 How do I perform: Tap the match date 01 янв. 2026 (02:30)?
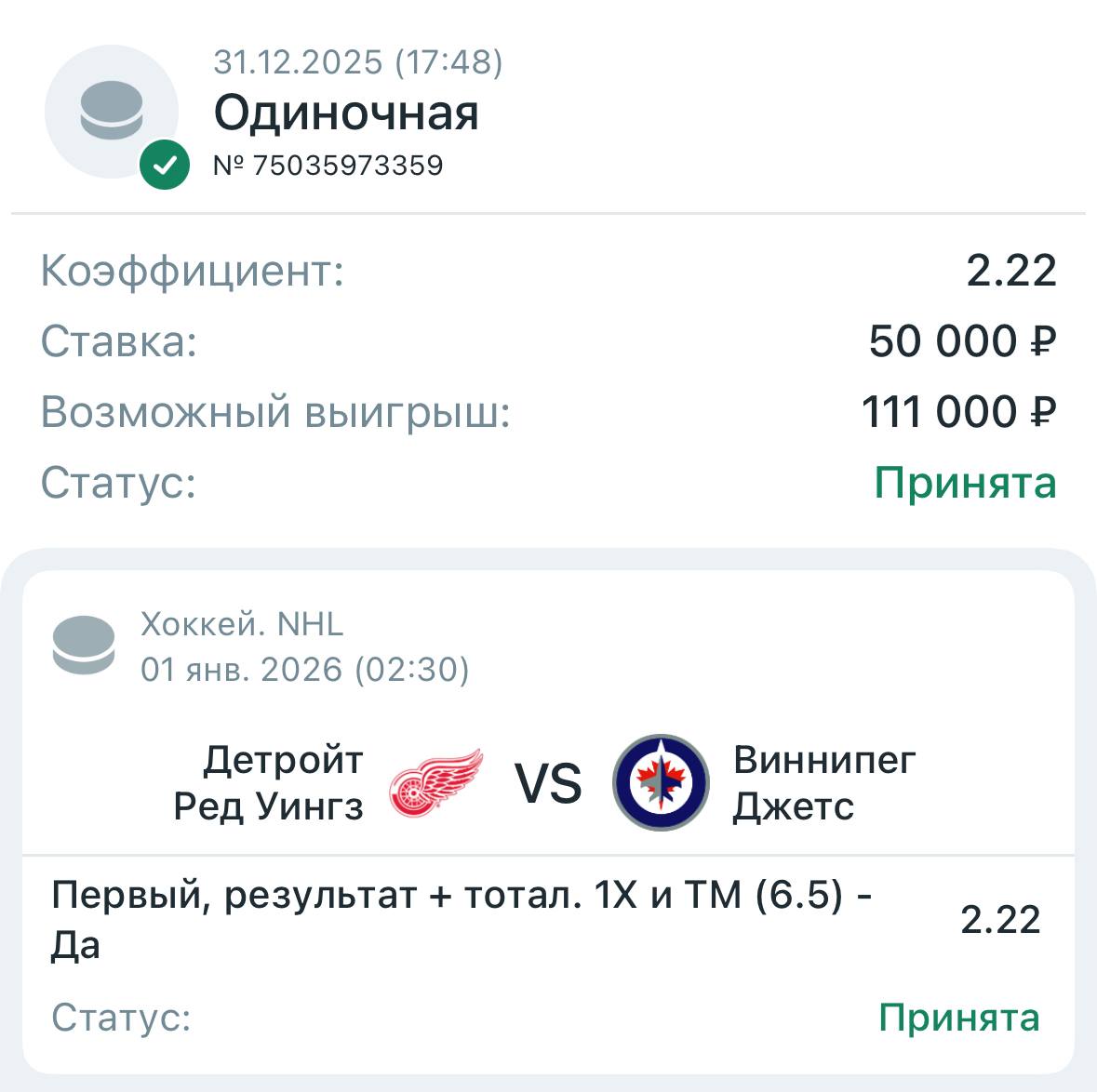[305, 670]
